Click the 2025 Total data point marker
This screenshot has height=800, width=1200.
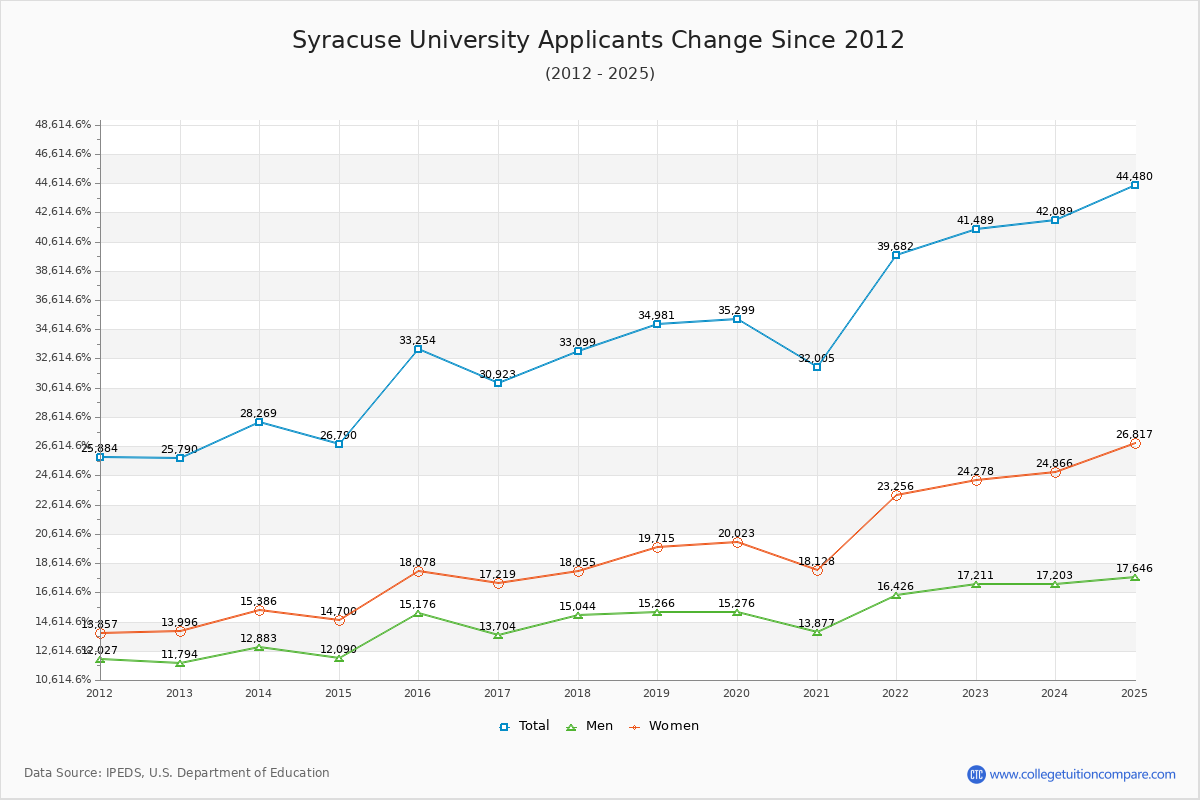(1135, 185)
